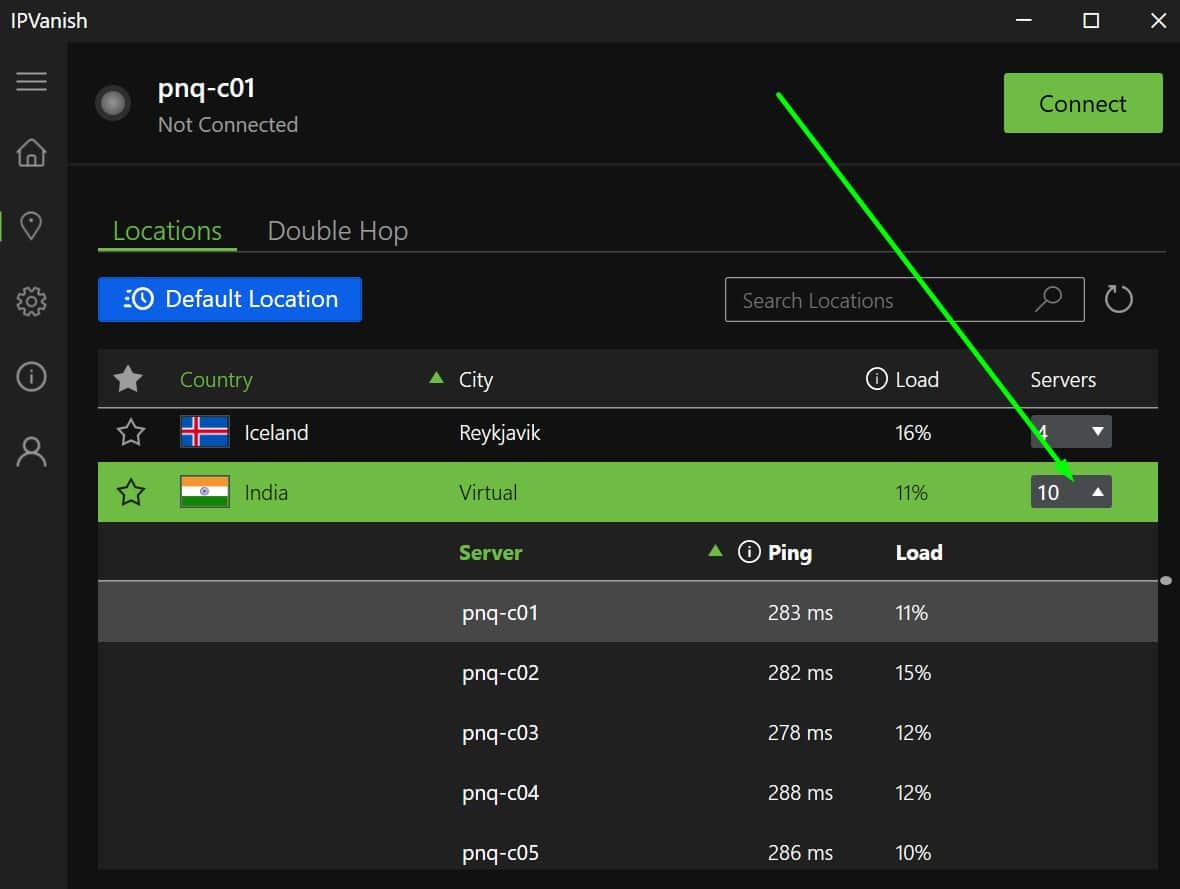Click 288 ms ping value
This screenshot has width=1180, height=889.
[x=800, y=793]
